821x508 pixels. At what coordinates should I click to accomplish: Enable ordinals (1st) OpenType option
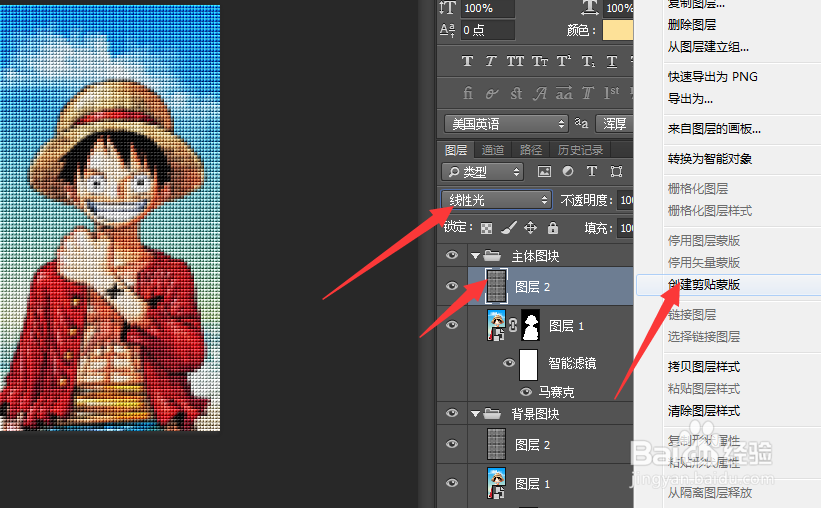(612, 93)
